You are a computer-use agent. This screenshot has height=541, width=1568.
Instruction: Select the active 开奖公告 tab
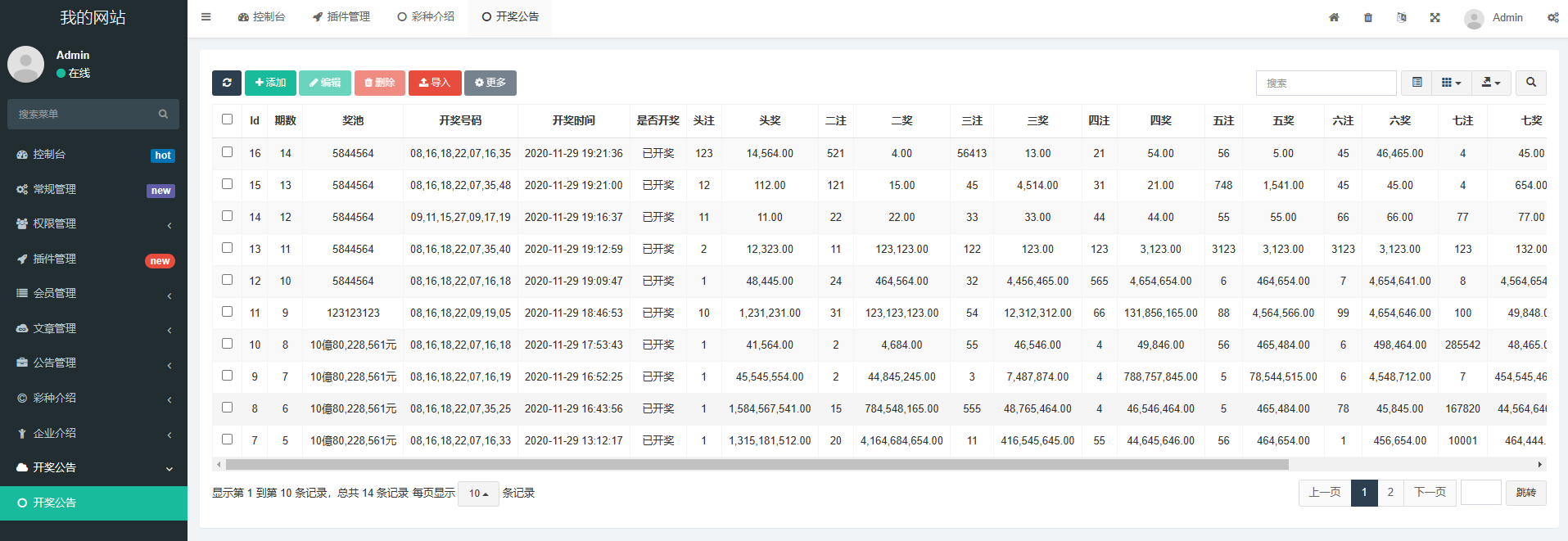point(510,16)
